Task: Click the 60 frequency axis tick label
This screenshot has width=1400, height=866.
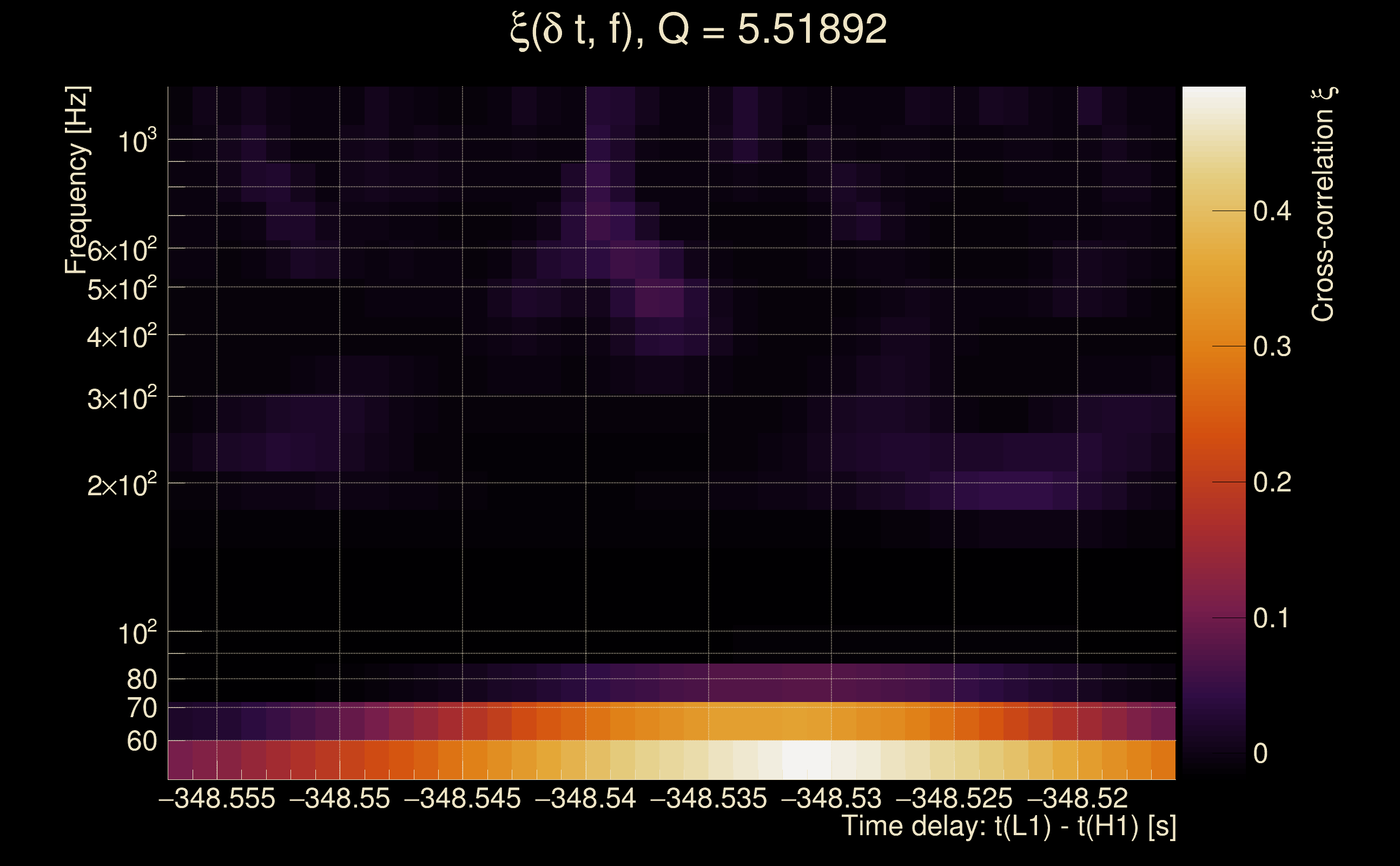Action: (141, 741)
